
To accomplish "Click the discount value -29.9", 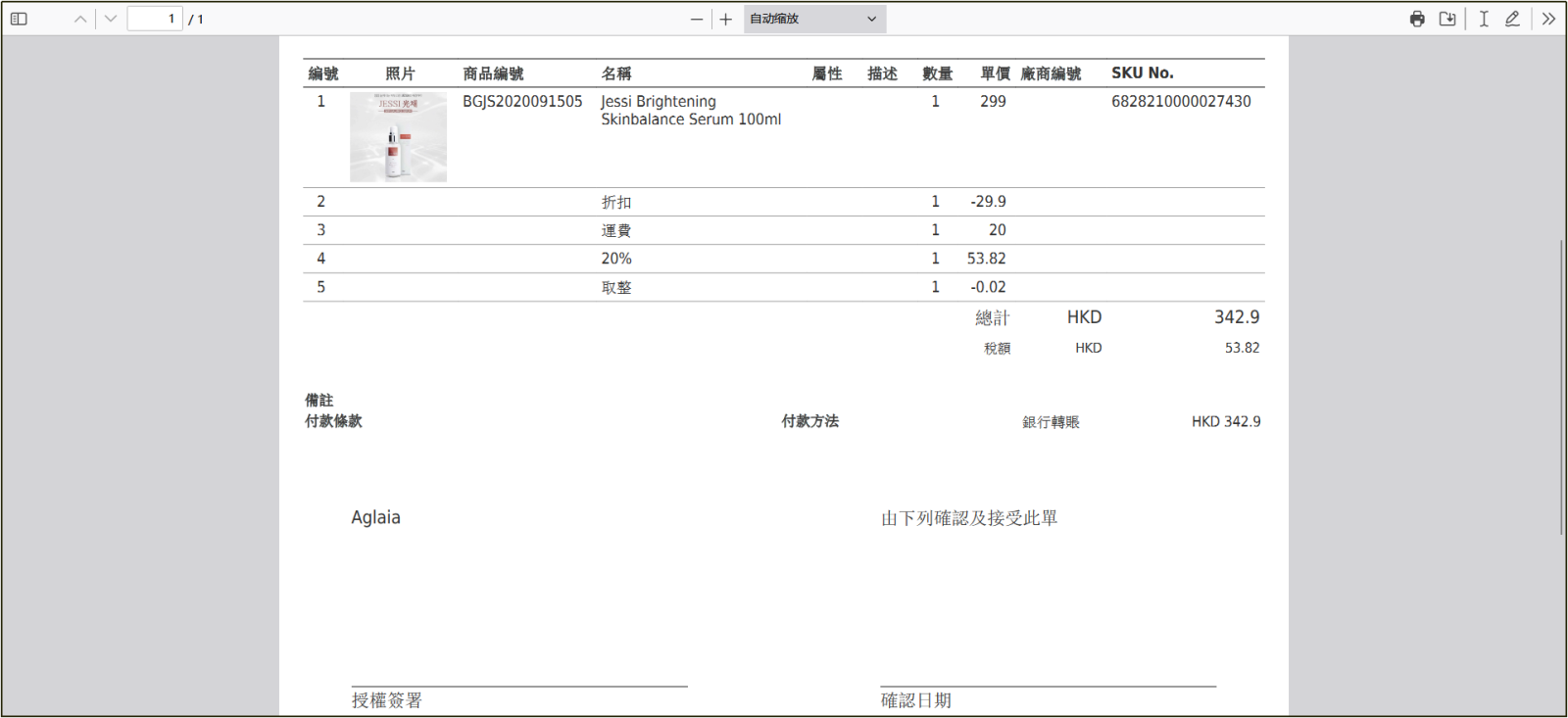I will [988, 201].
